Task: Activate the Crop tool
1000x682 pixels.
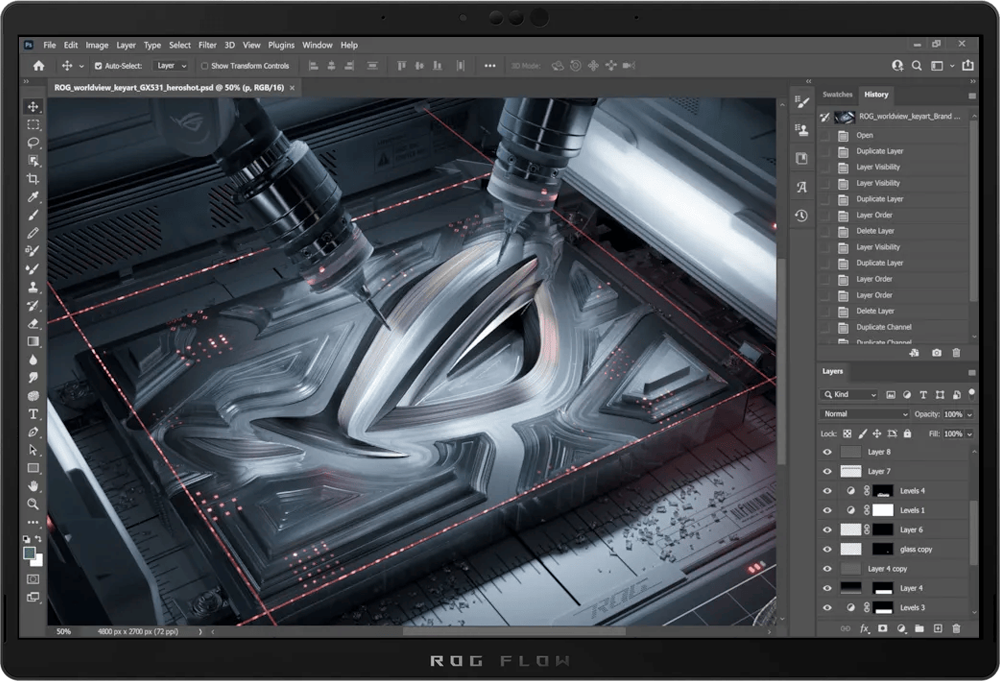Action: [x=33, y=179]
